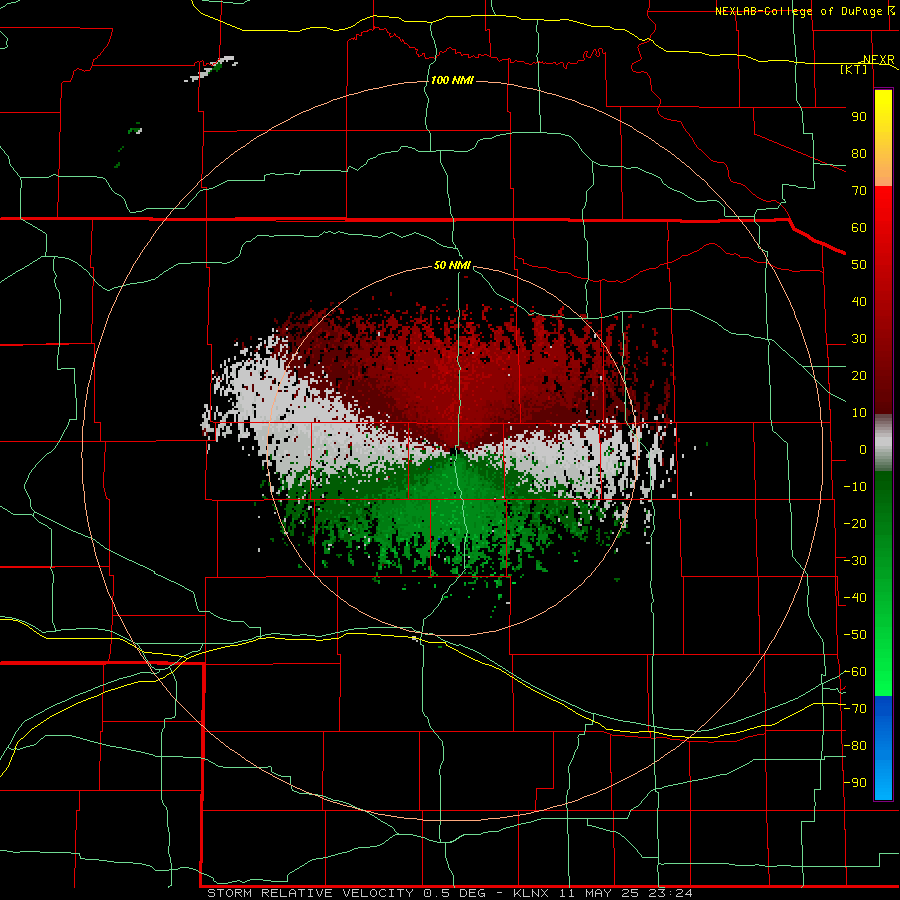Select the -90 value on the velocity scale

(x=855, y=783)
